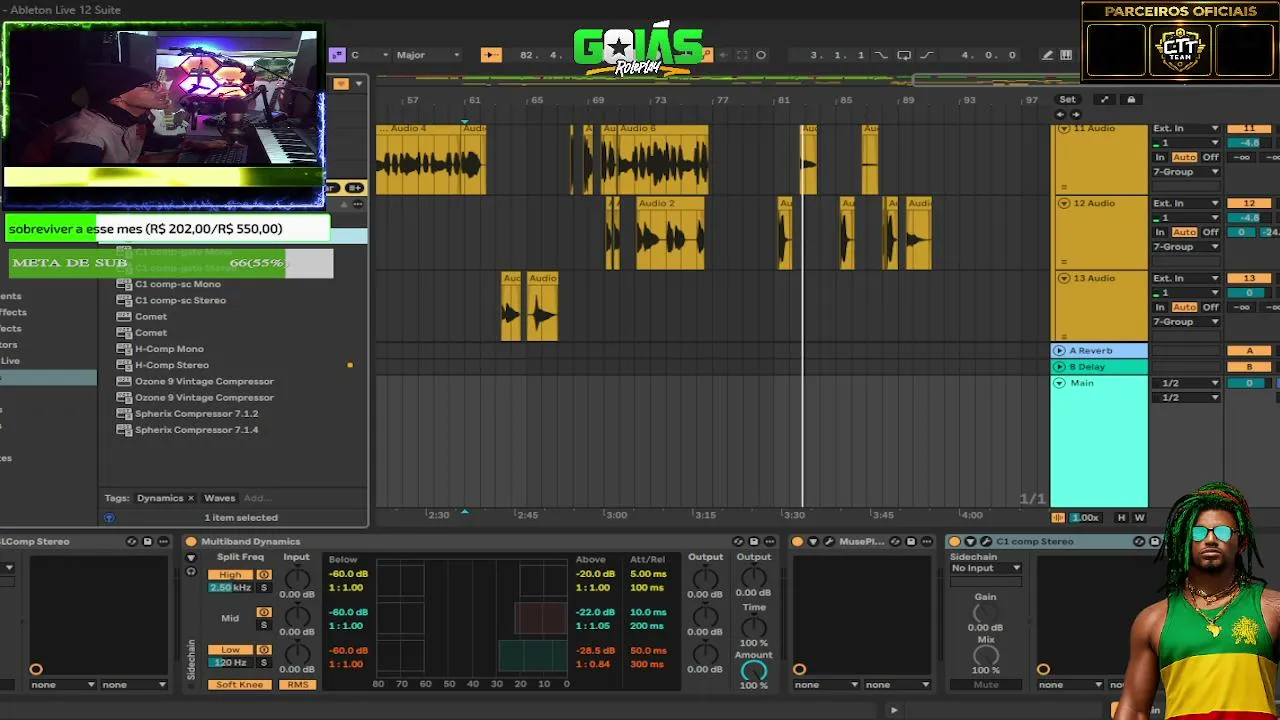Click the lock envelopes icon
This screenshot has width=1280, height=720.
[1131, 100]
